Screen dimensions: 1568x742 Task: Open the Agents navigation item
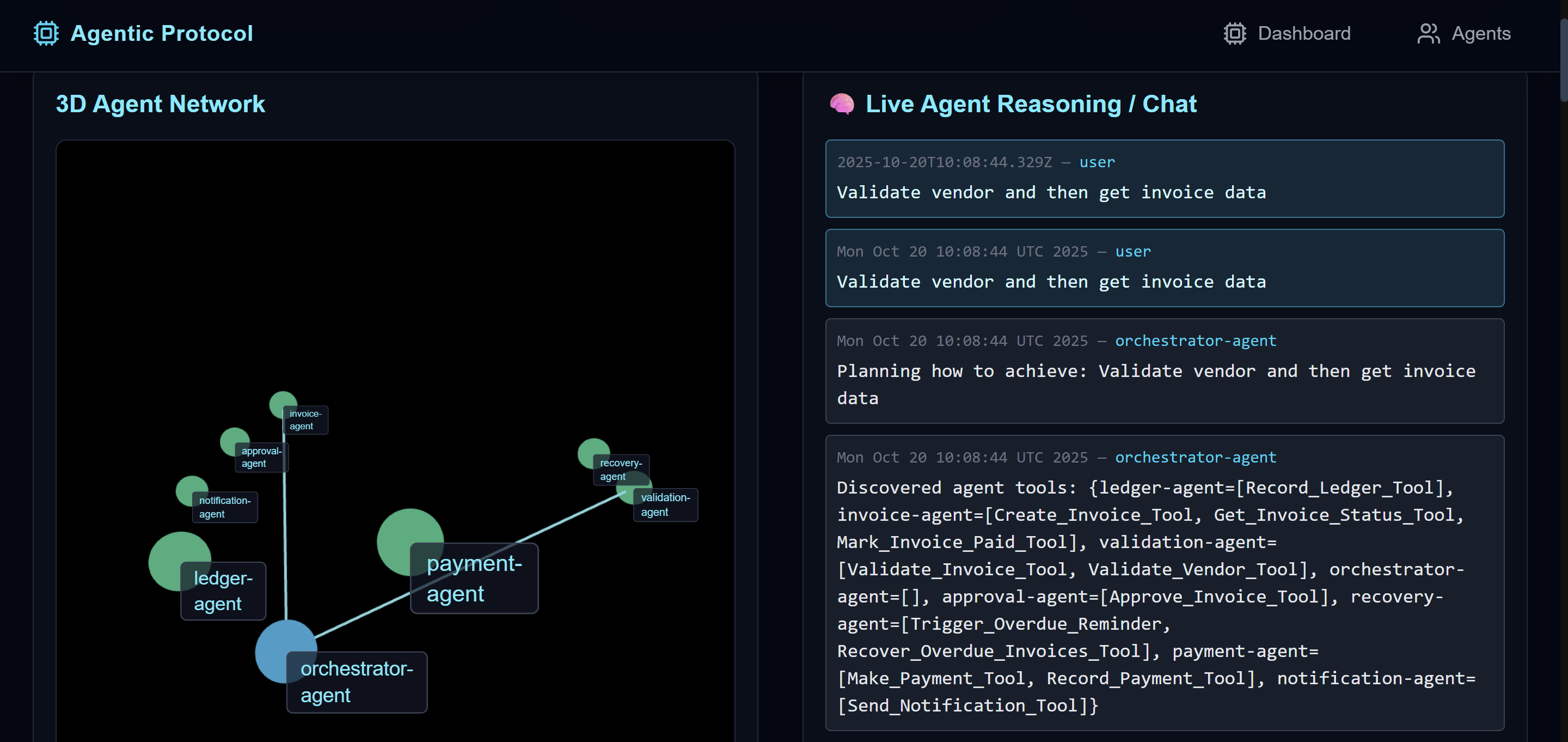(1480, 33)
